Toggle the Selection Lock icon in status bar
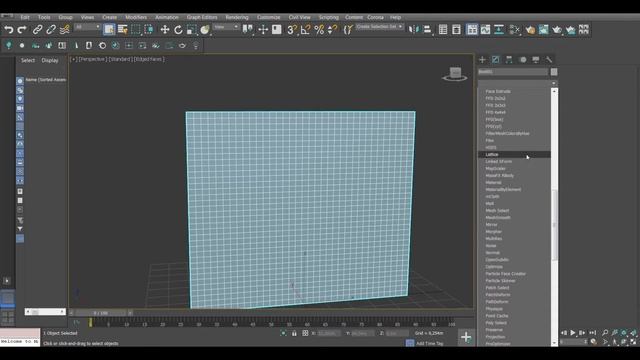Screen dimensions: 640x360 pyautogui.click(x=294, y=333)
